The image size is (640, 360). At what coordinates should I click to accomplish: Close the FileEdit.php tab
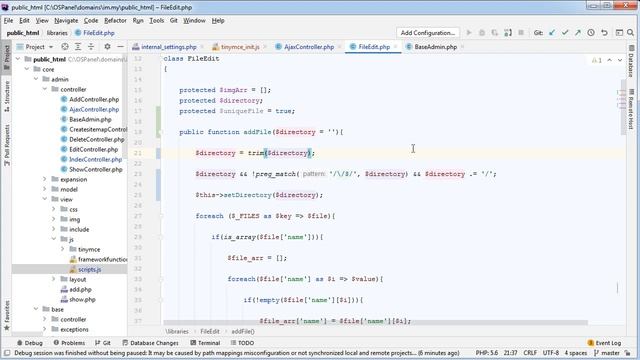395,47
